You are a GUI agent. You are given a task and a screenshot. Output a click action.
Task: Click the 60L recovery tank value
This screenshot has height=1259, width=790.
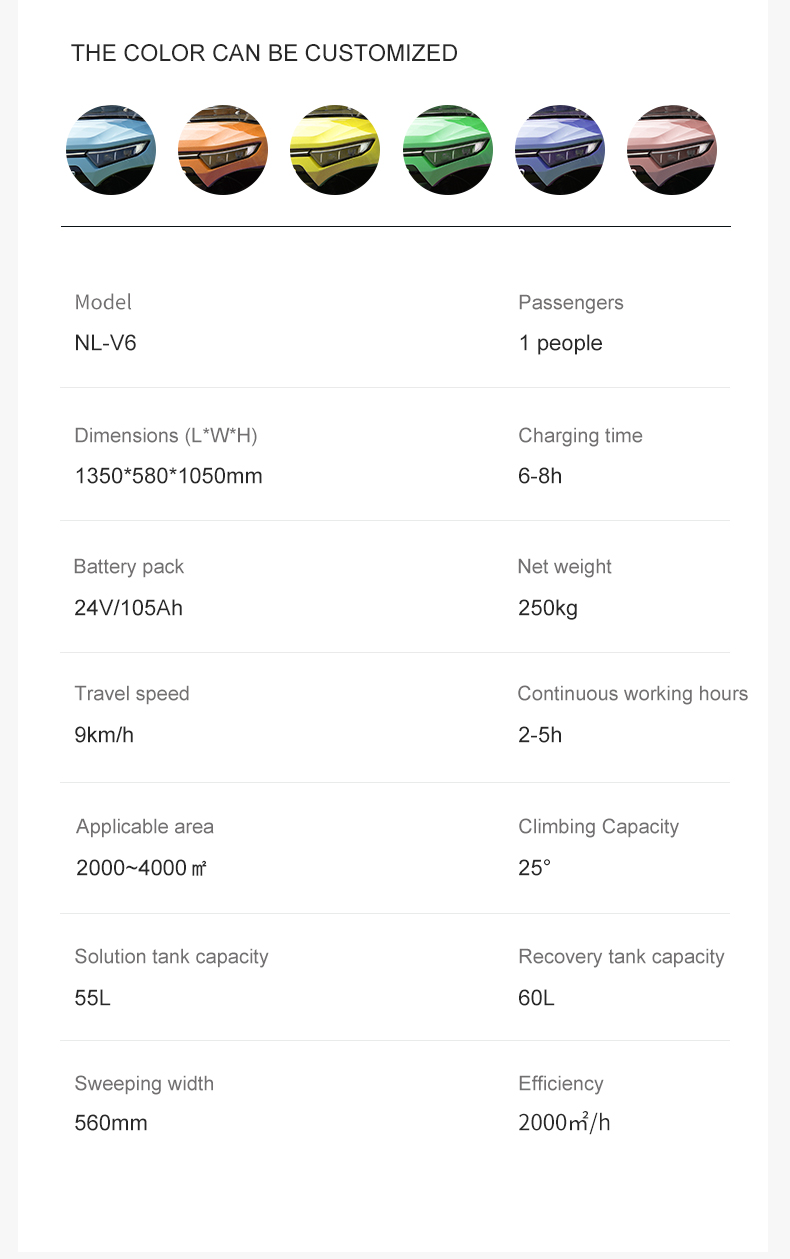pyautogui.click(x=536, y=998)
